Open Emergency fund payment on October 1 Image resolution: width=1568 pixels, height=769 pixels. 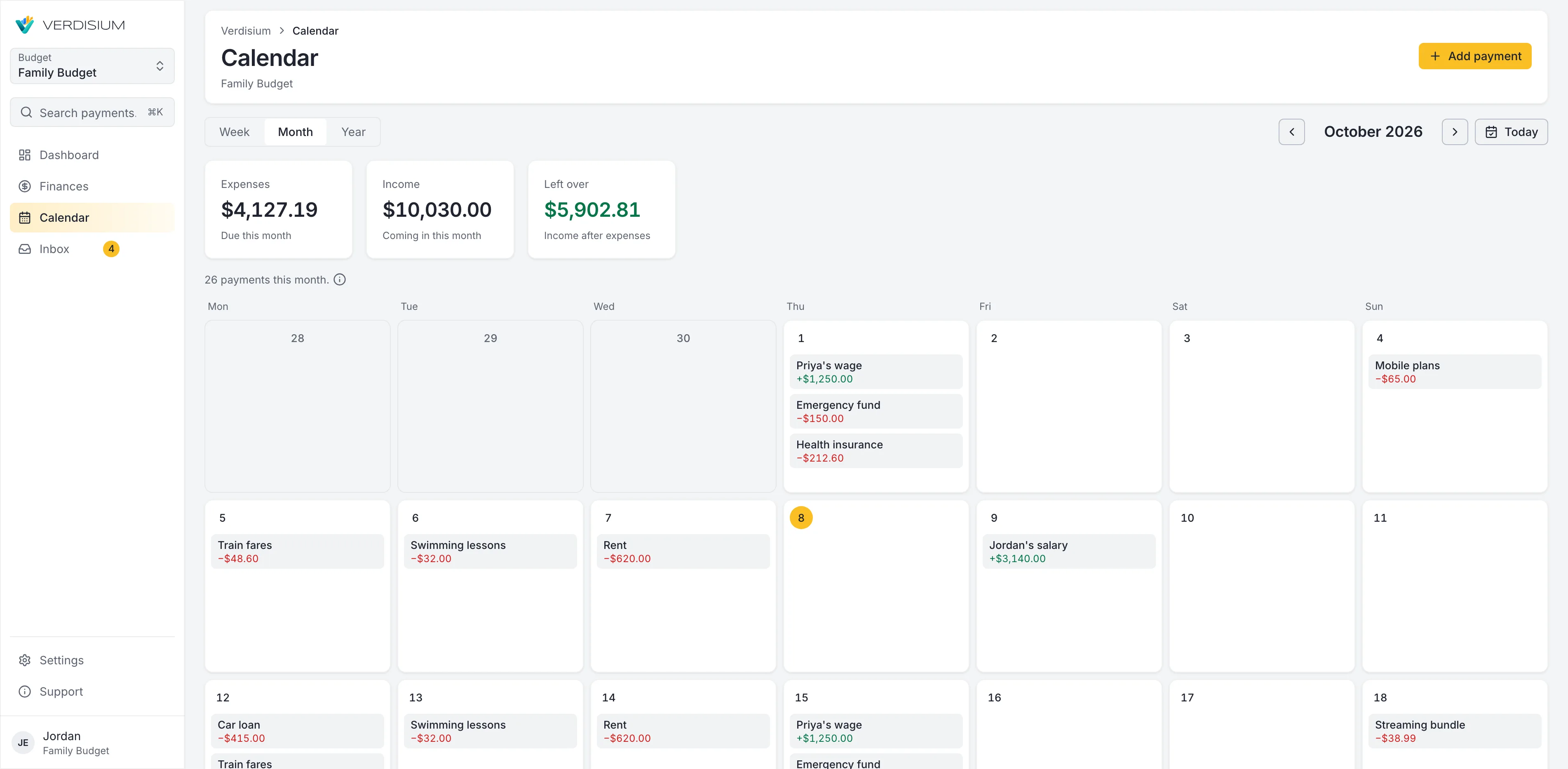click(x=876, y=411)
